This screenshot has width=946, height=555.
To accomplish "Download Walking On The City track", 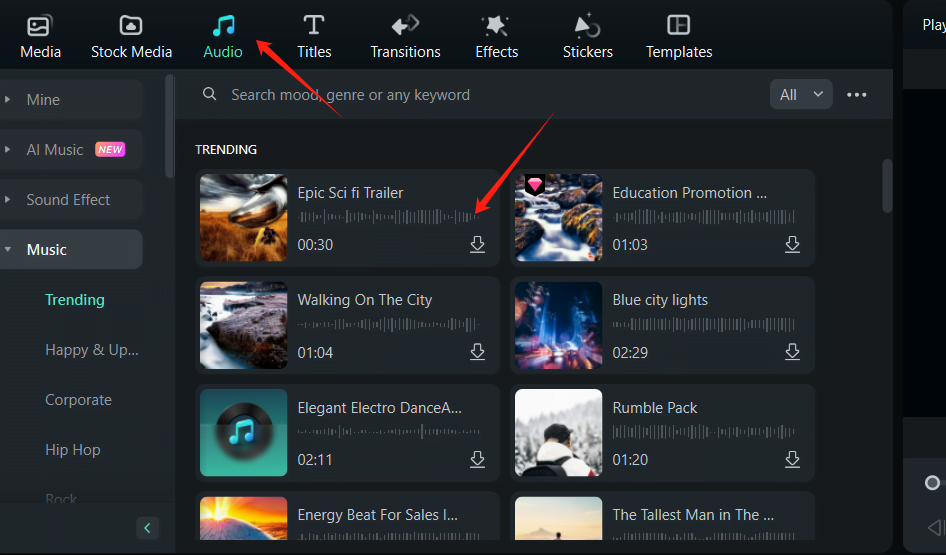I will click(x=477, y=352).
